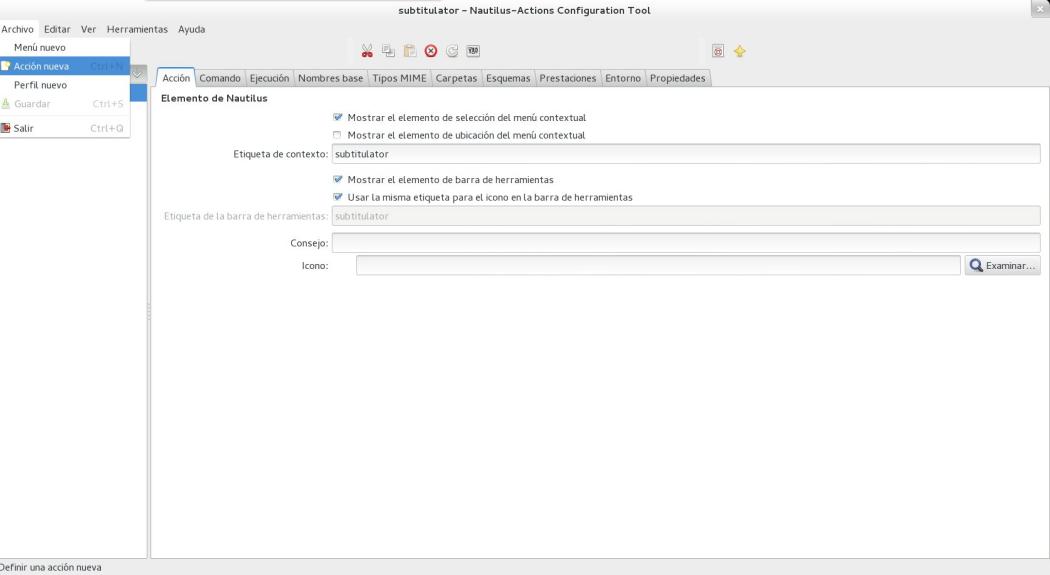The width and height of the screenshot is (1050, 575).
Task: Toggle 'Mostrar el elemento de selección del menú contextual'
Action: point(338,117)
